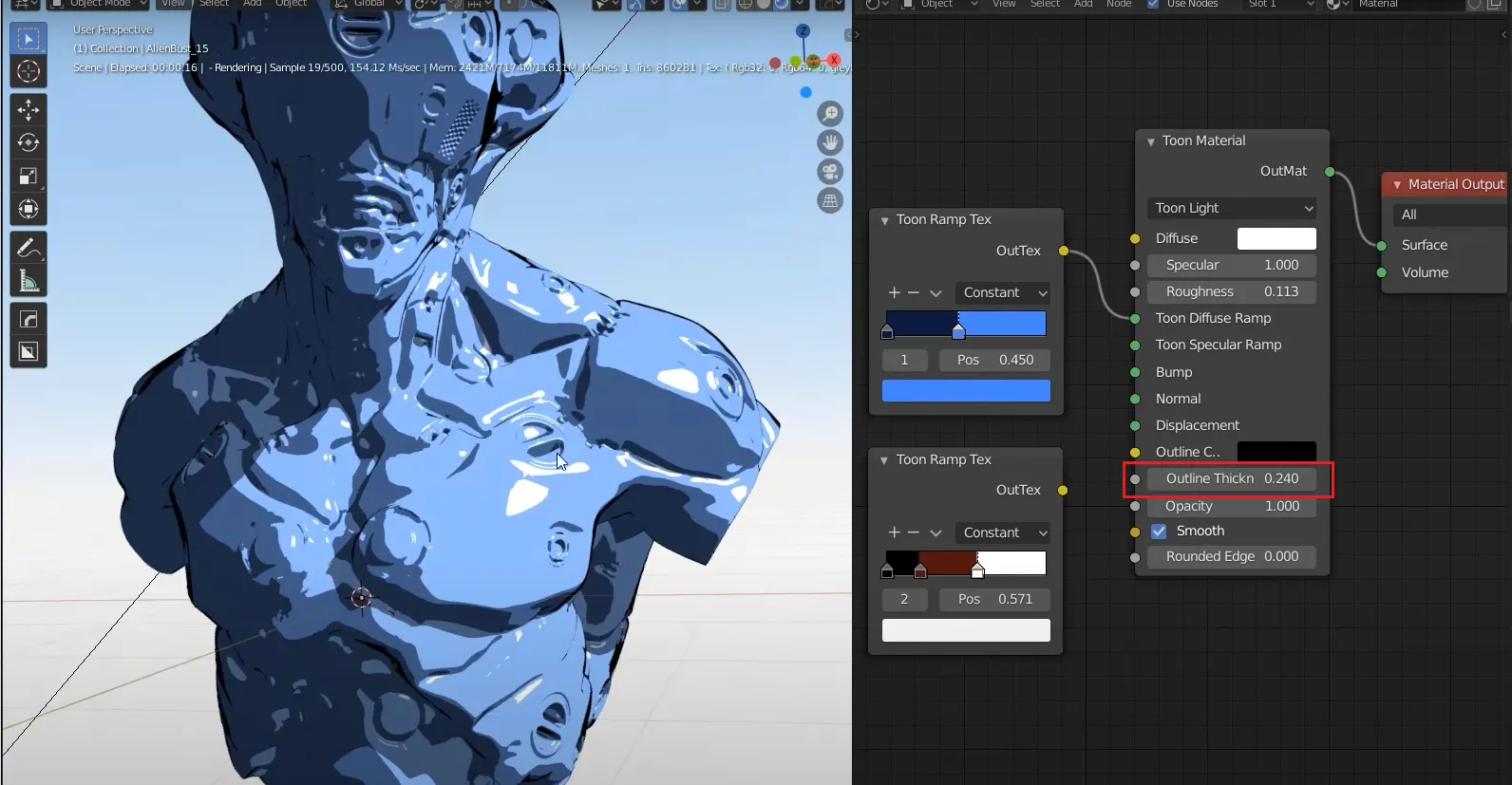Select the Measure tool
This screenshot has width=1512, height=785.
pyautogui.click(x=28, y=282)
